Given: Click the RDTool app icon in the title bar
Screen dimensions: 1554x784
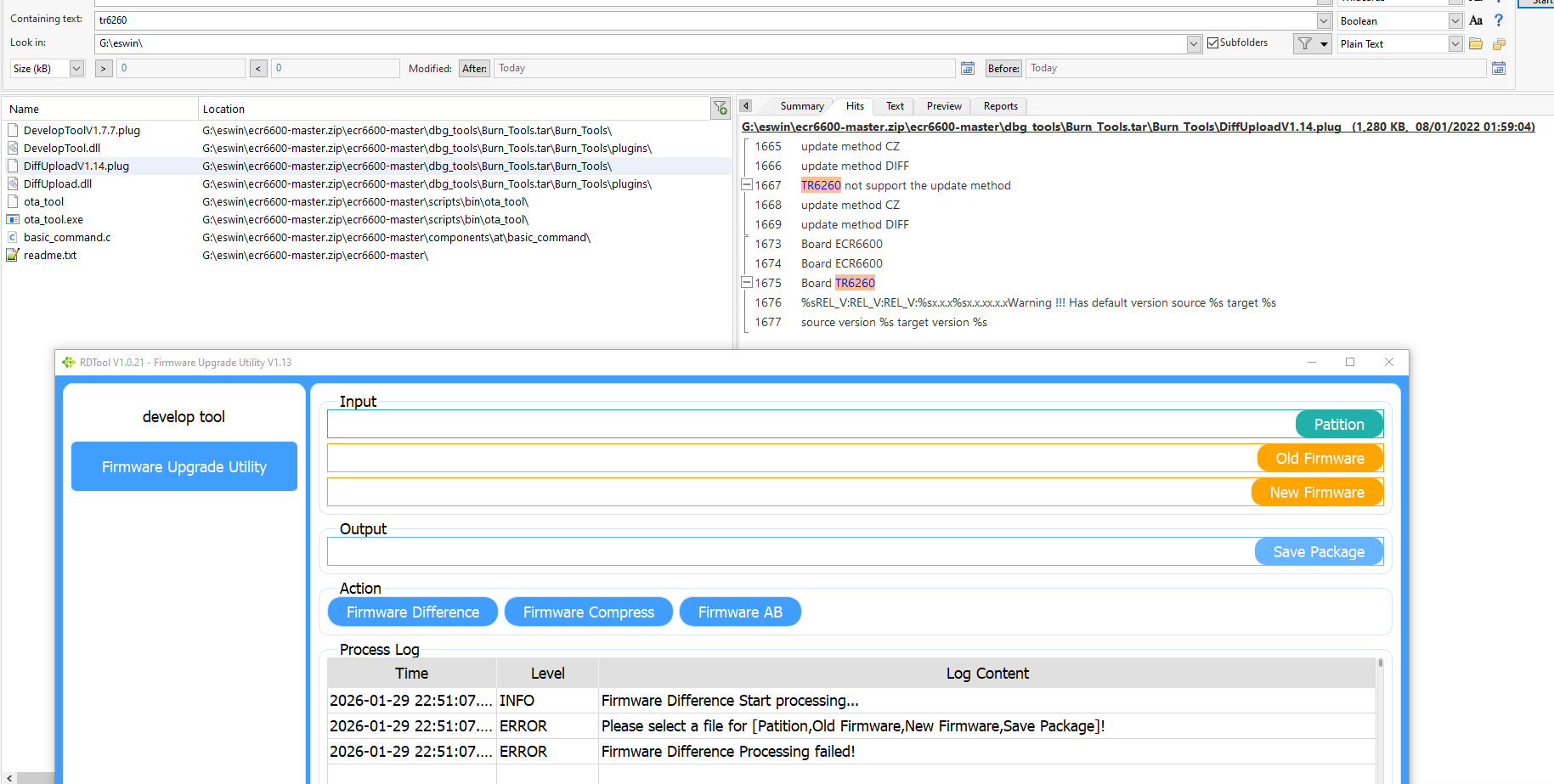Looking at the screenshot, I should coord(69,362).
